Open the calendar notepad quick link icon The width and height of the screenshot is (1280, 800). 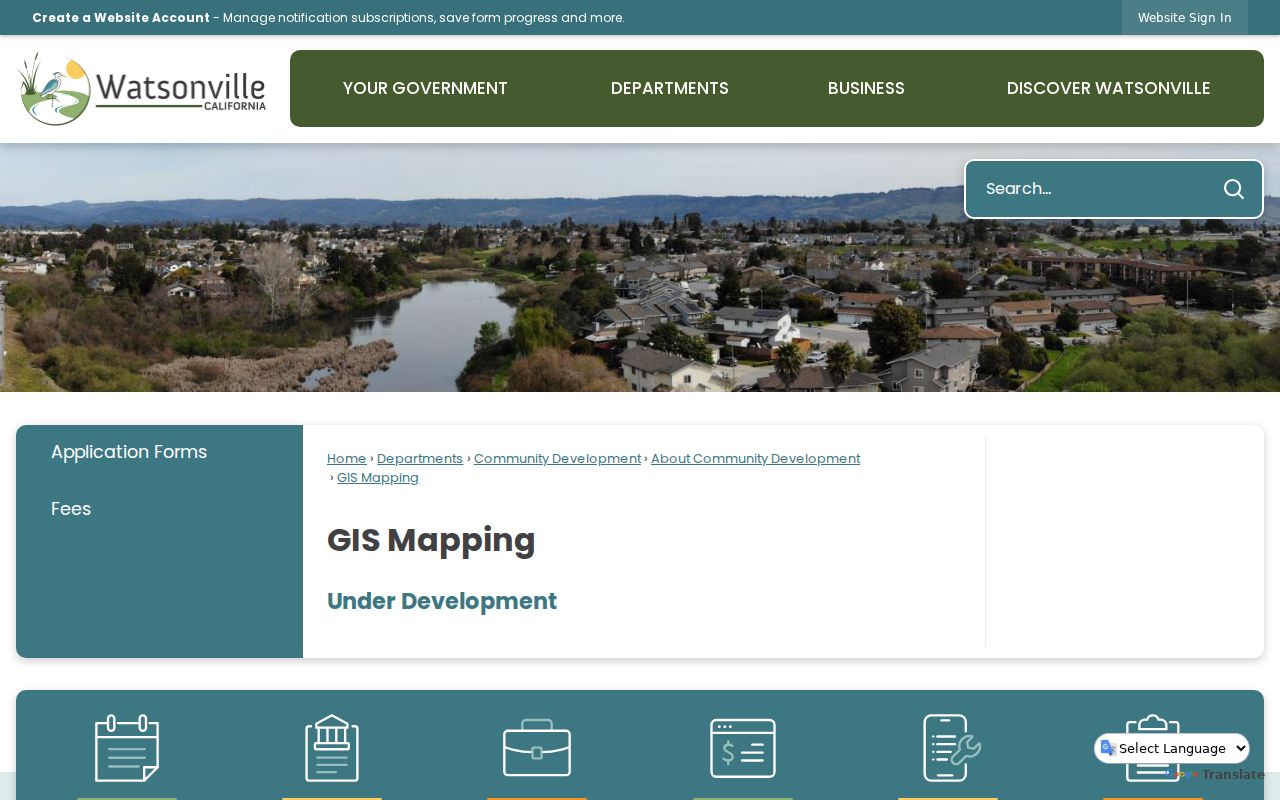pos(127,748)
